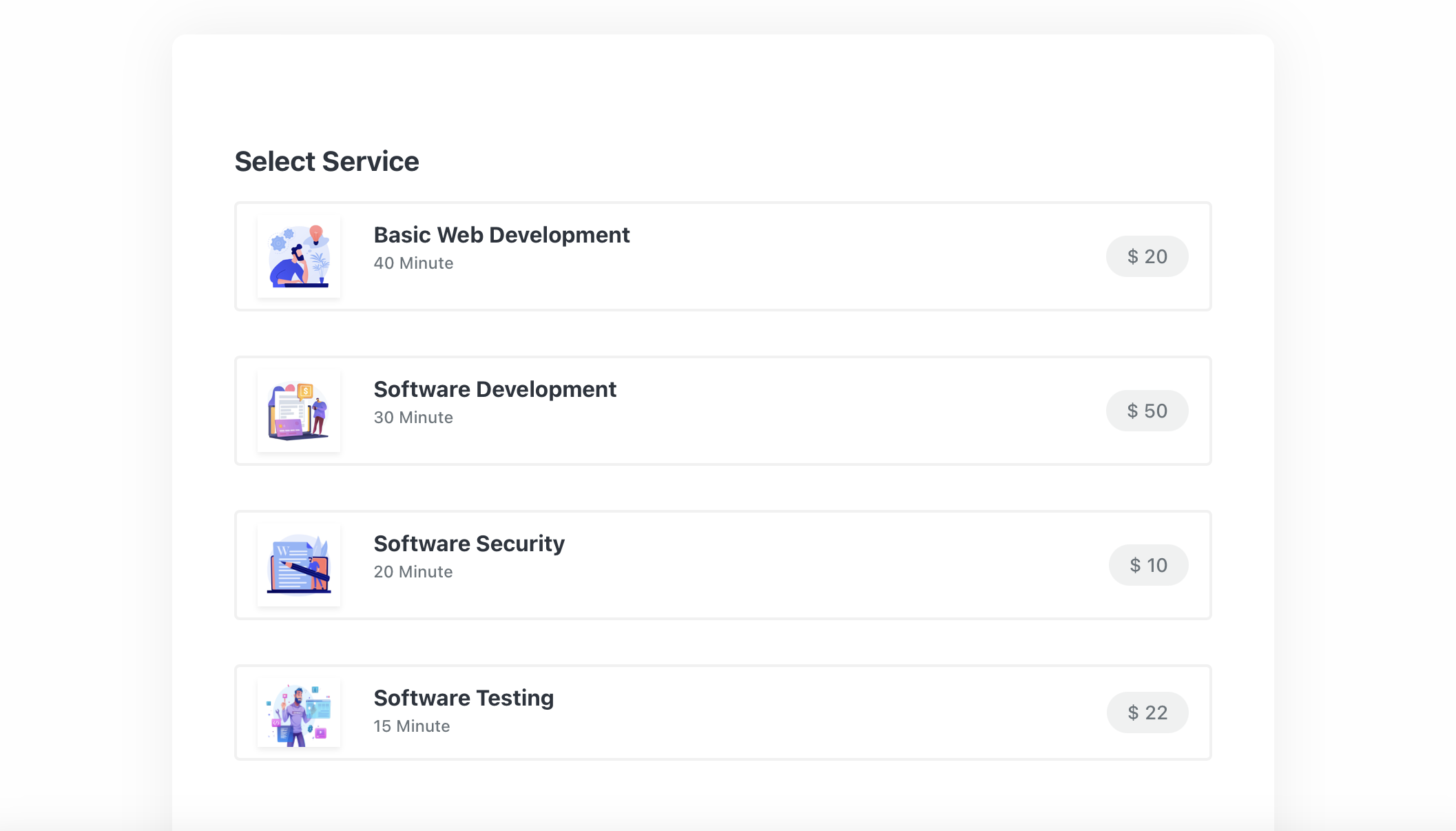1456x831 pixels.
Task: Click the 20 Minute duration text
Action: tap(413, 572)
